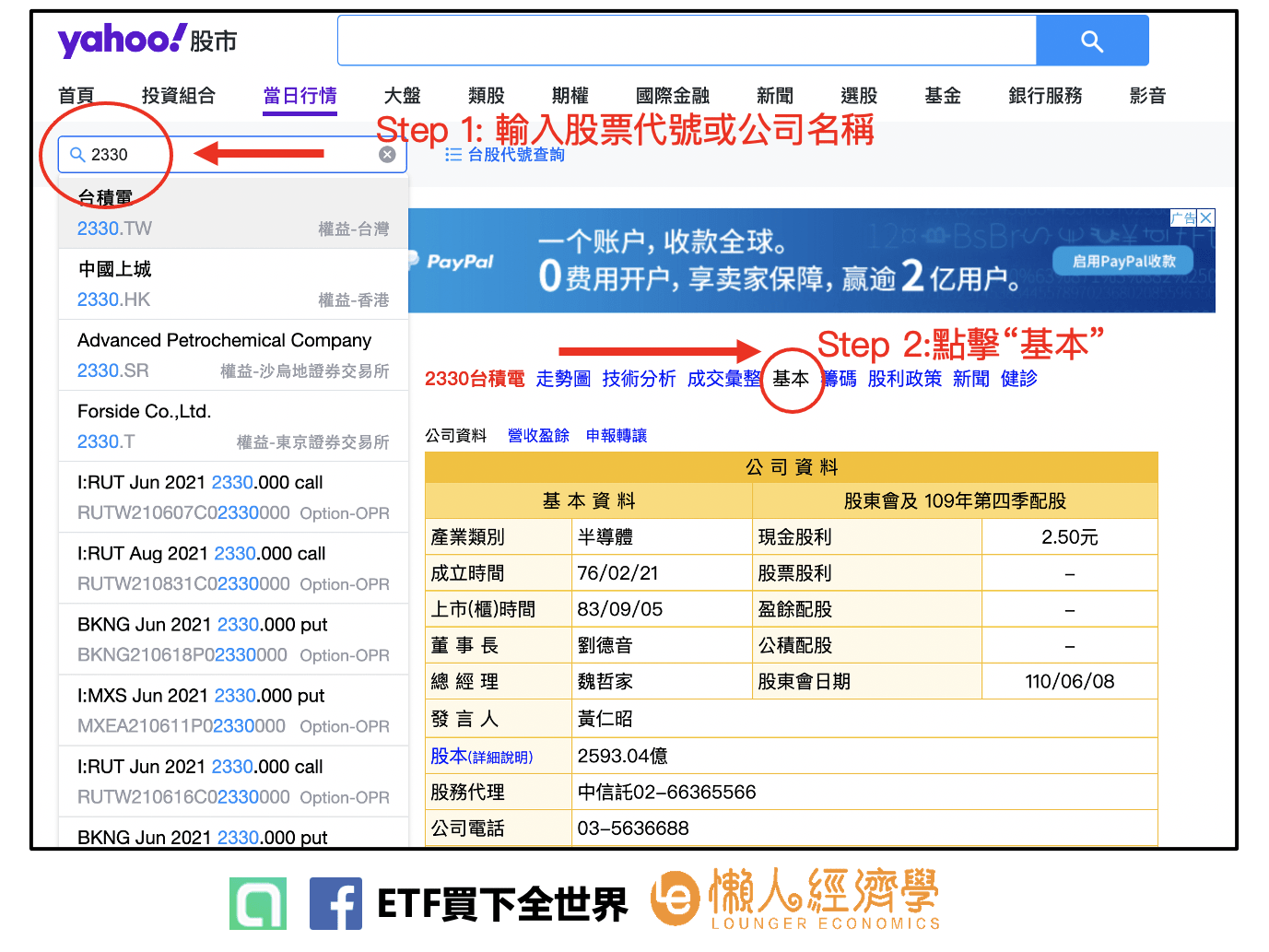Open the 國際金融 nav item
The width and height of the screenshot is (1269, 952).
point(673,96)
